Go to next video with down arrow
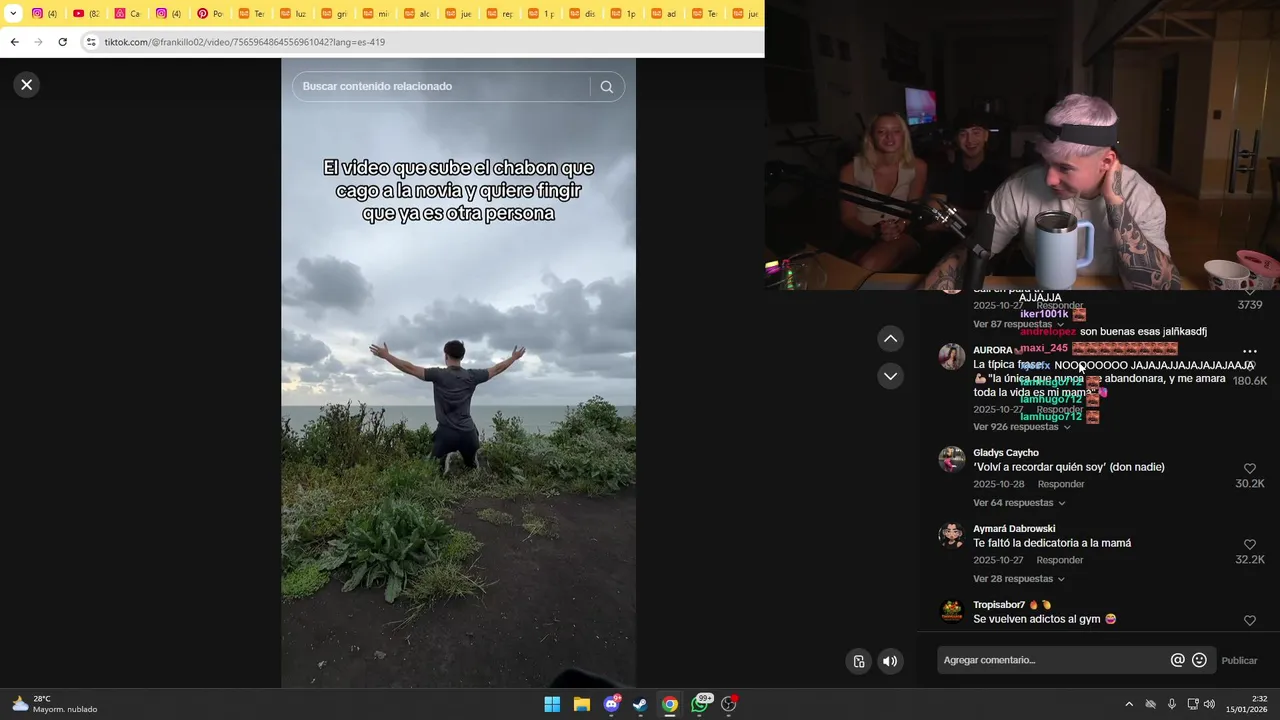This screenshot has height=720, width=1280. [x=890, y=376]
